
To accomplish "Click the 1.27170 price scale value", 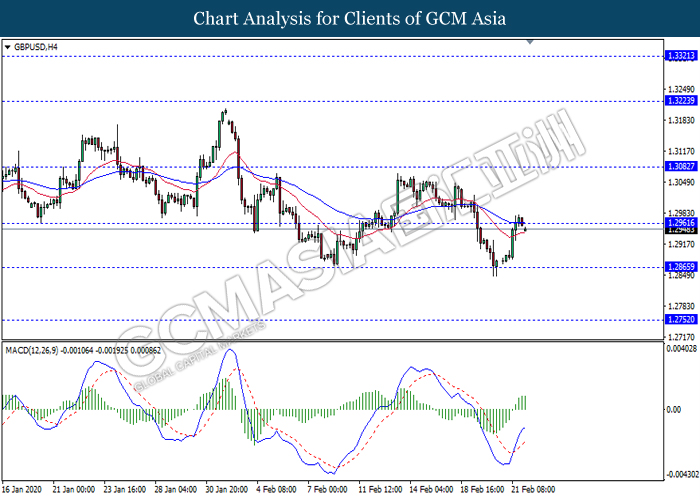I will (681, 337).
